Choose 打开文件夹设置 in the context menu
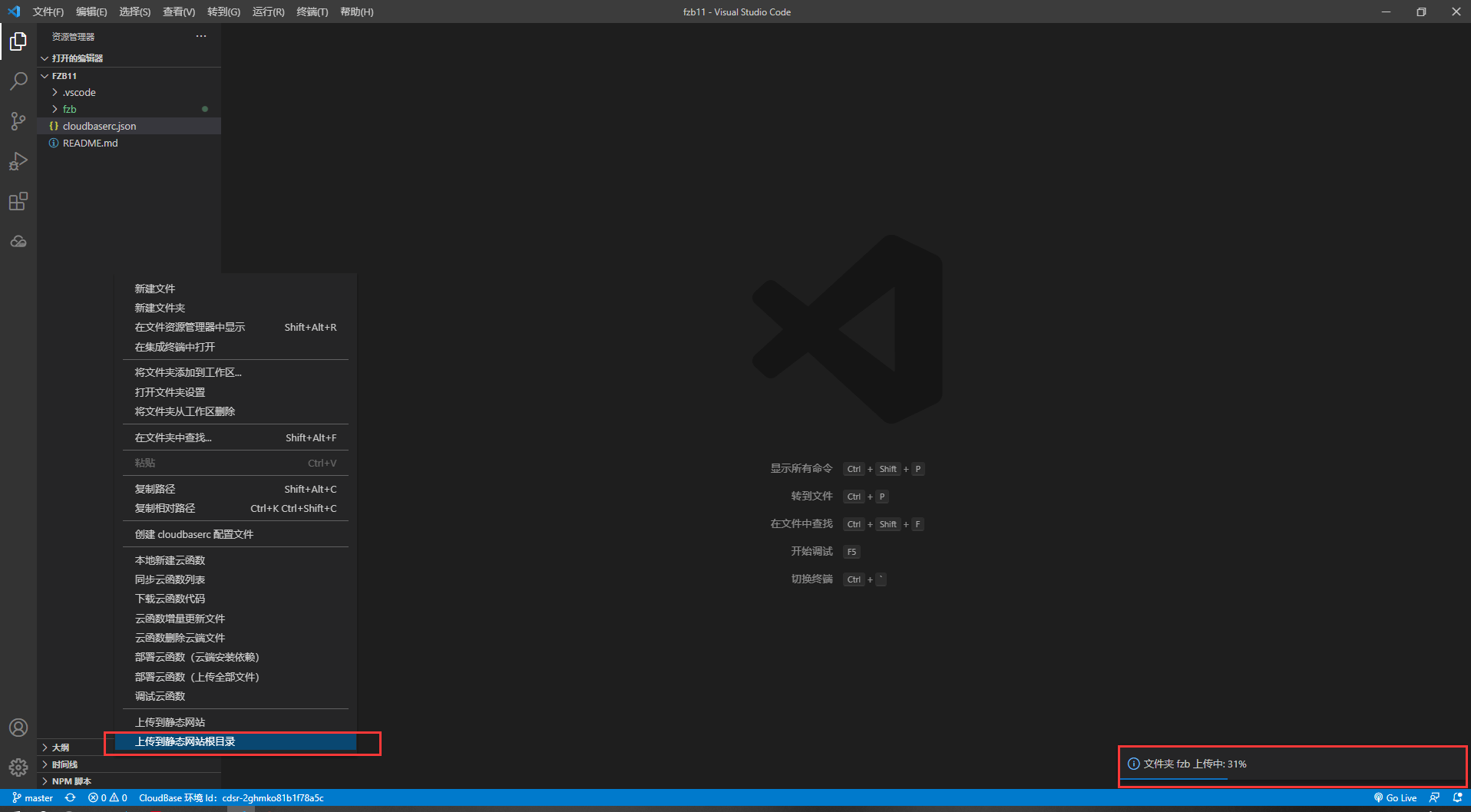This screenshot has width=1471, height=812. click(236, 392)
